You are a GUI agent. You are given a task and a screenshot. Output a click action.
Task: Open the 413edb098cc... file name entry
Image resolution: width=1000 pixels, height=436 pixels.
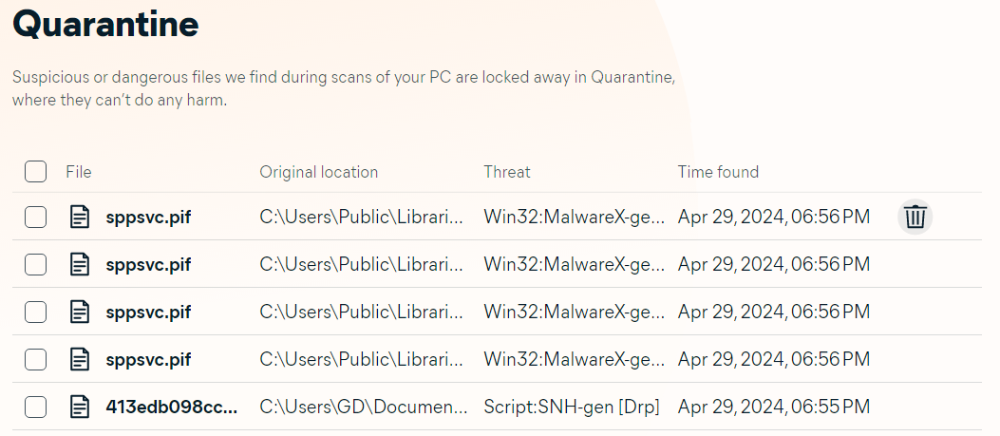click(x=172, y=406)
